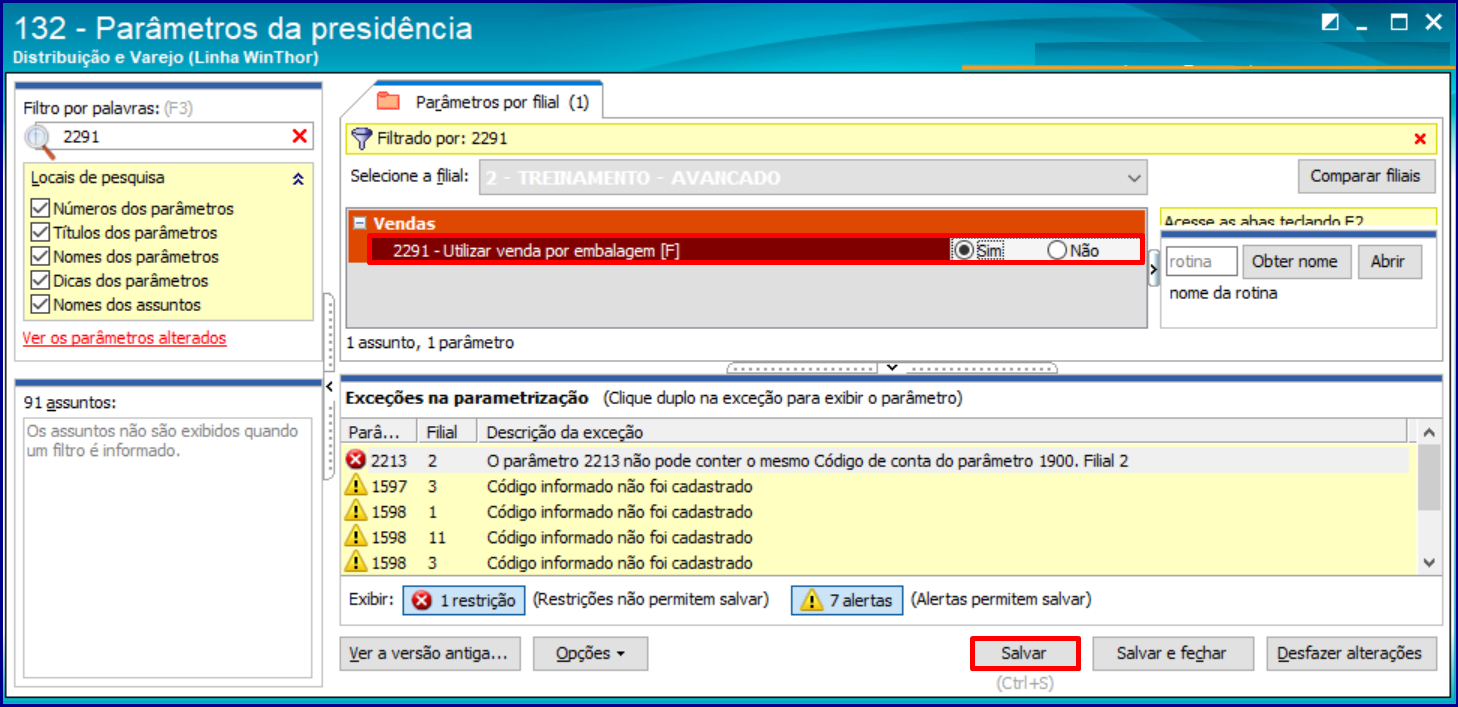
Task: Toggle display of '1 restrição' filter
Action: click(464, 600)
